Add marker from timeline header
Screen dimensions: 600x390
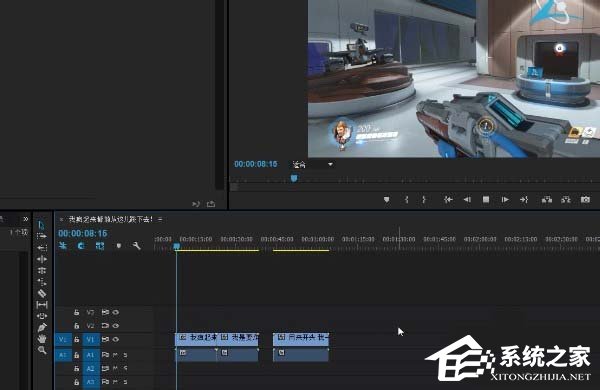coord(119,246)
